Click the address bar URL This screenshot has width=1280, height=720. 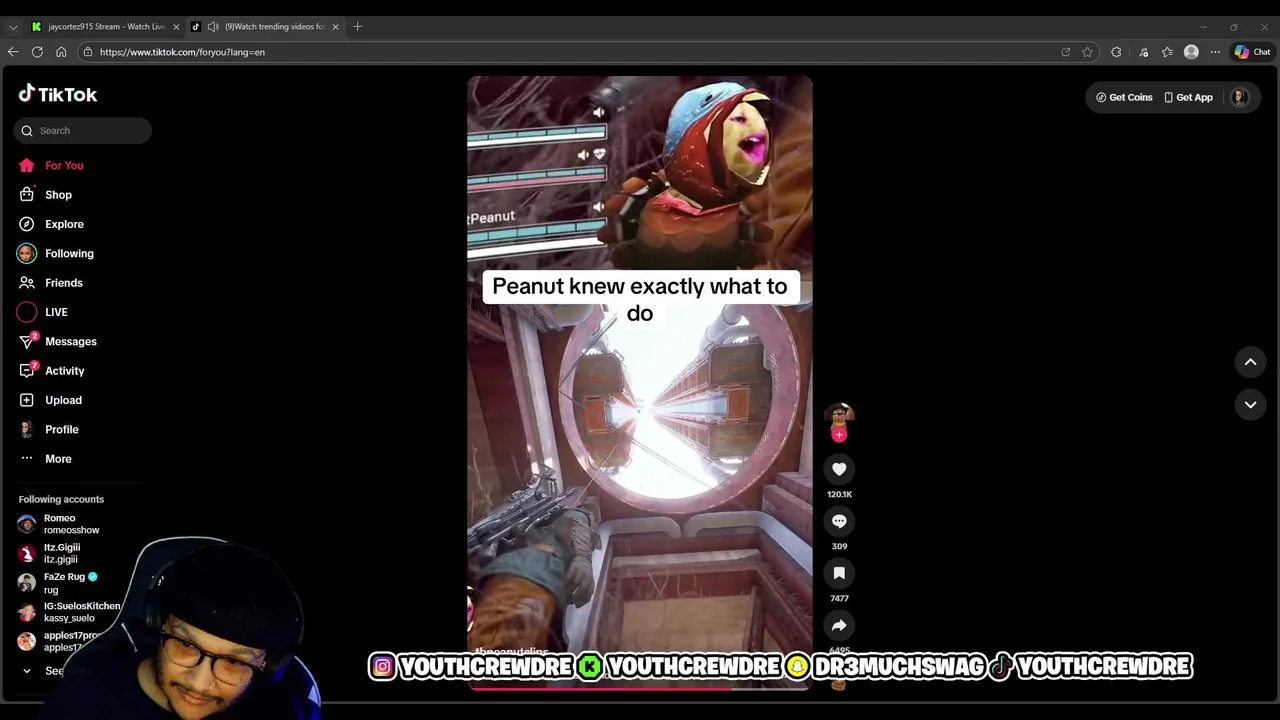pos(182,52)
